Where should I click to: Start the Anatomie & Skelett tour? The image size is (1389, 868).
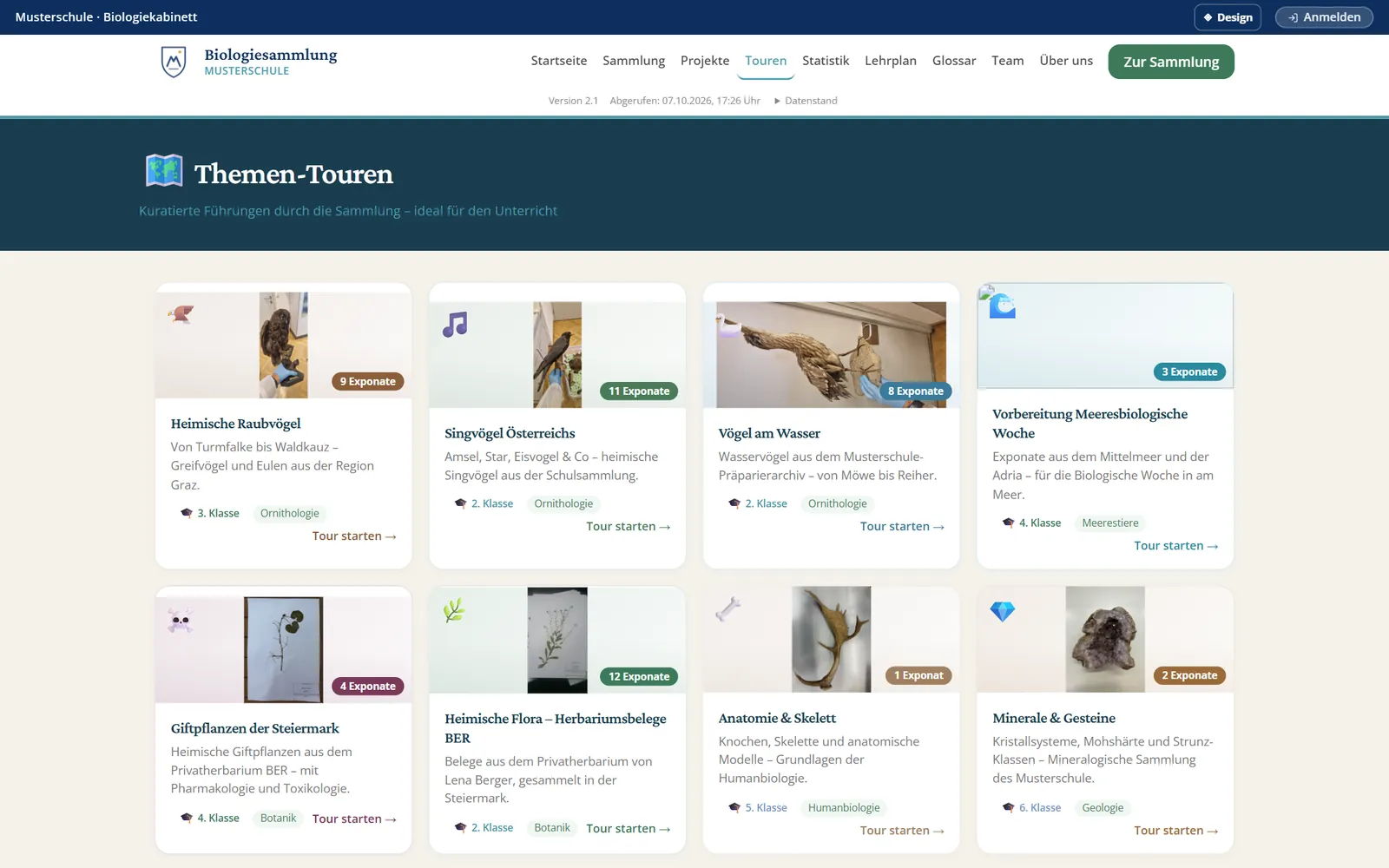click(902, 831)
